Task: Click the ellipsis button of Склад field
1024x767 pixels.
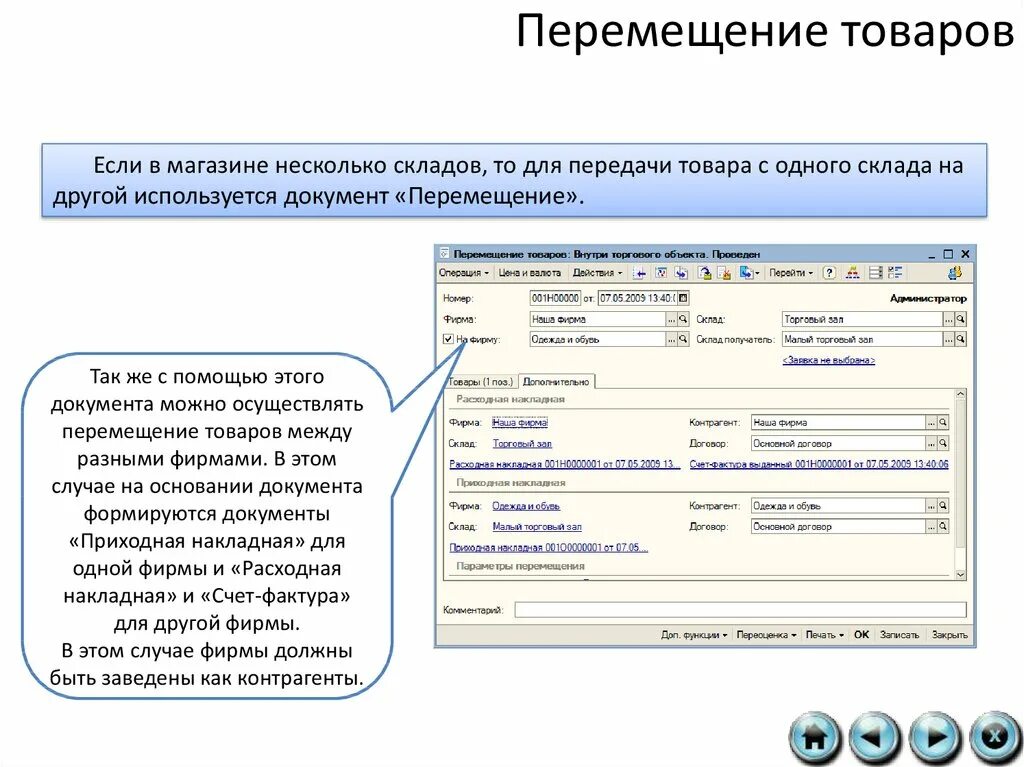Action: tap(949, 319)
